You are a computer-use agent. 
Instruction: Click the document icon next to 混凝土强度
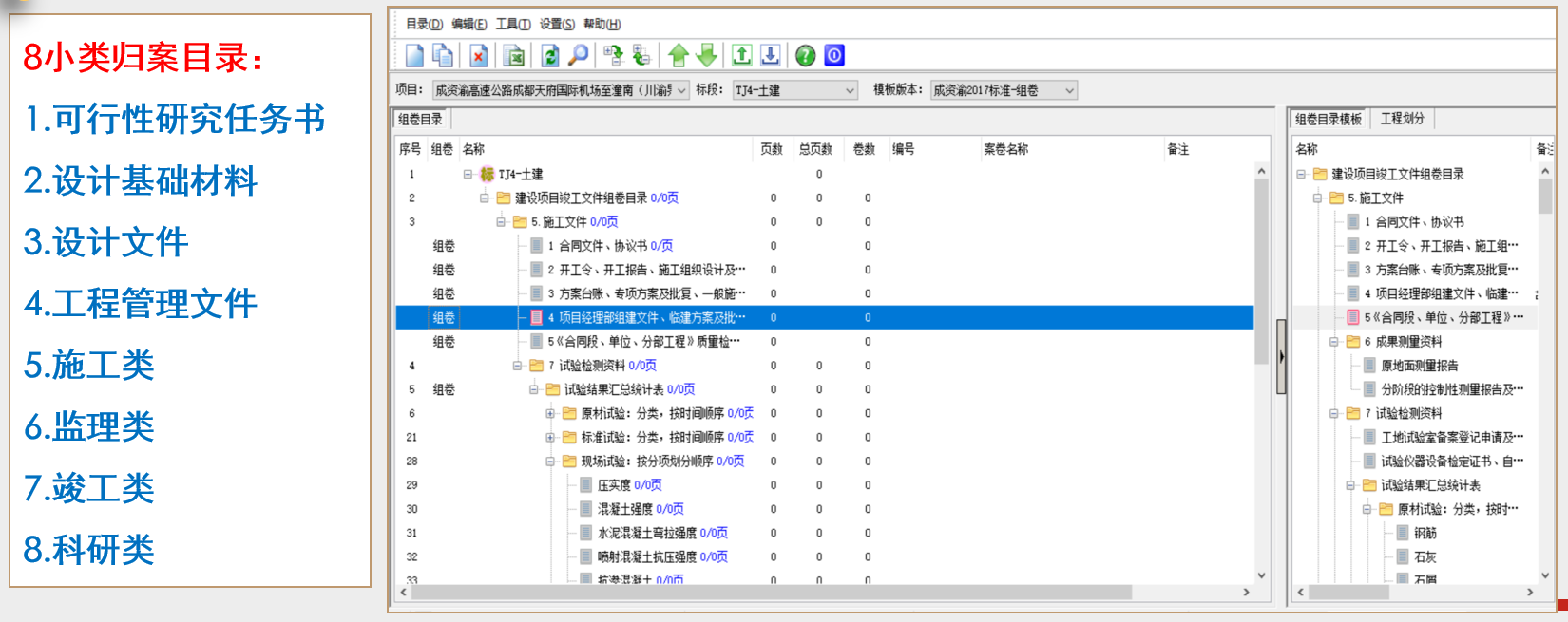tap(586, 509)
